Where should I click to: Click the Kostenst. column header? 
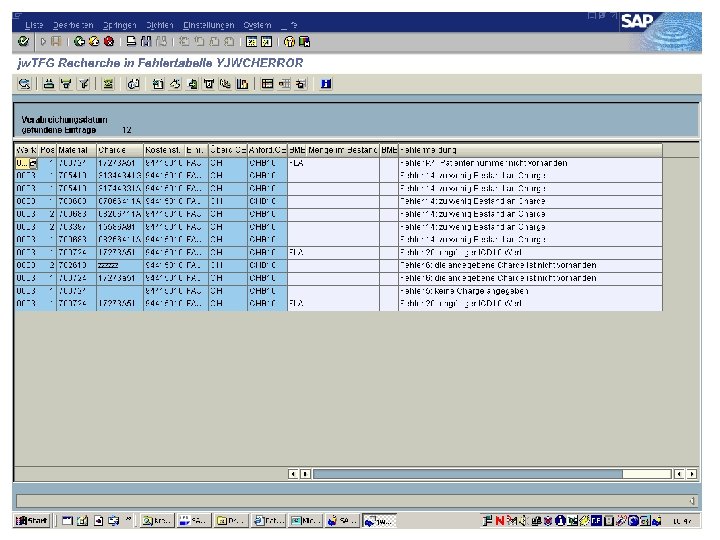click(164, 150)
